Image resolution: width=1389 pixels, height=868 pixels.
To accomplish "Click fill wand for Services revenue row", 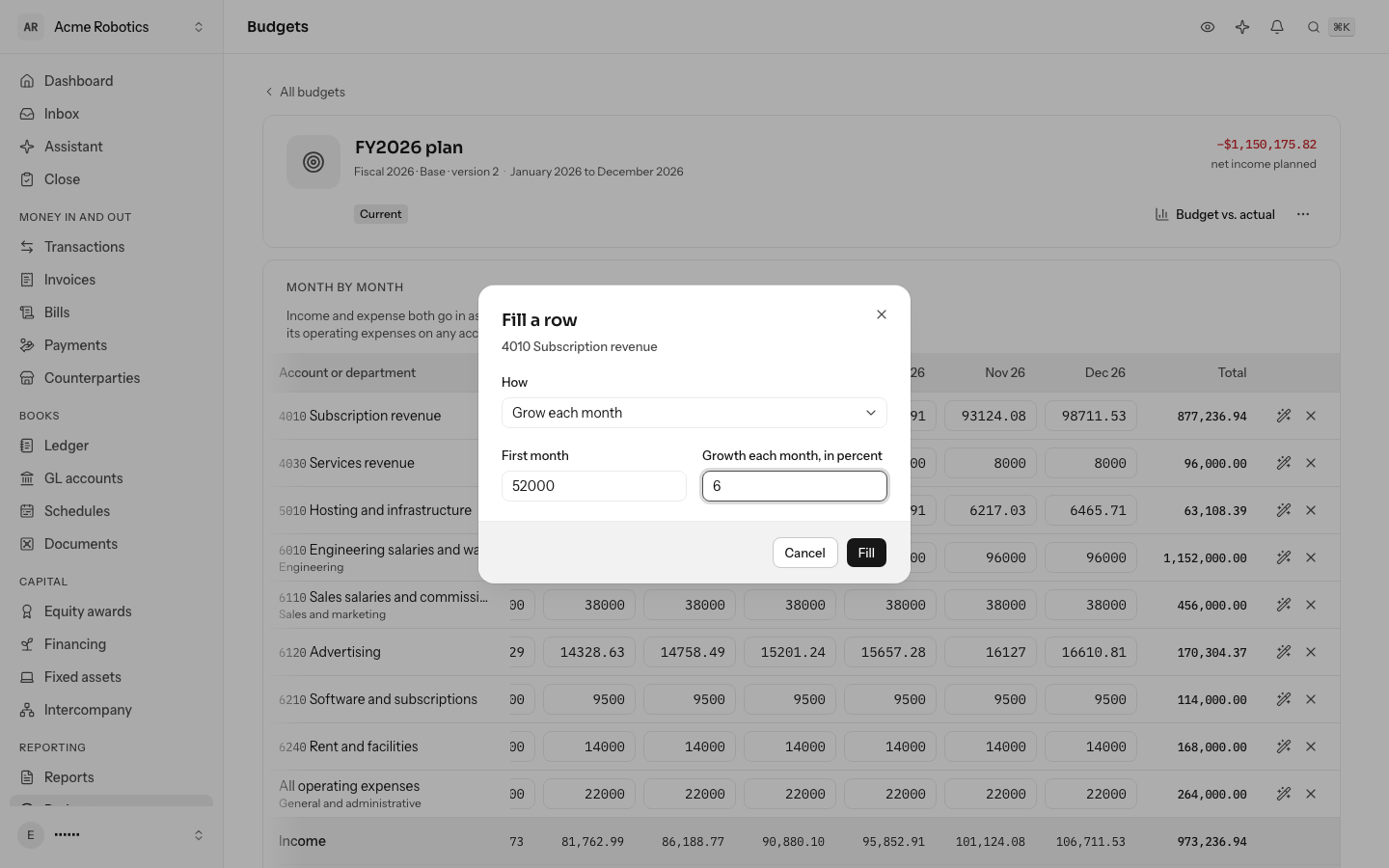I will pos(1284,463).
